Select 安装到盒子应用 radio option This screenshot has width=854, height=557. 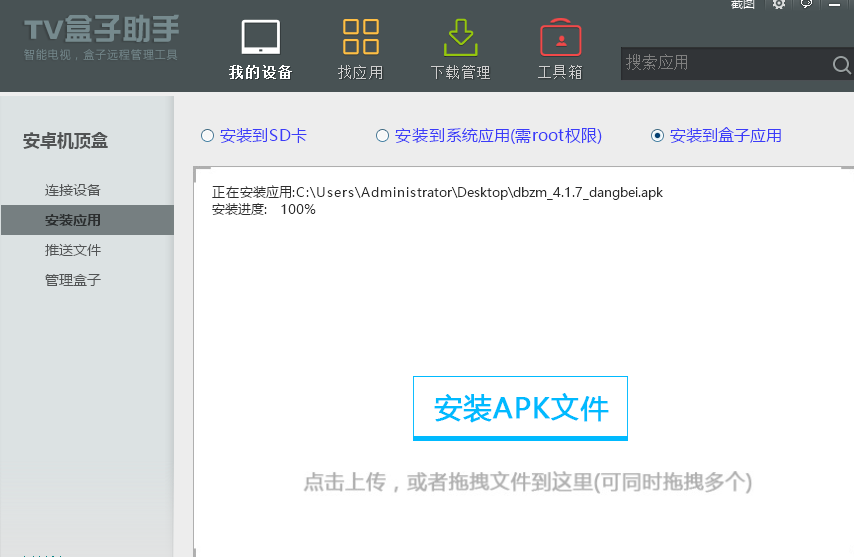click(x=657, y=136)
